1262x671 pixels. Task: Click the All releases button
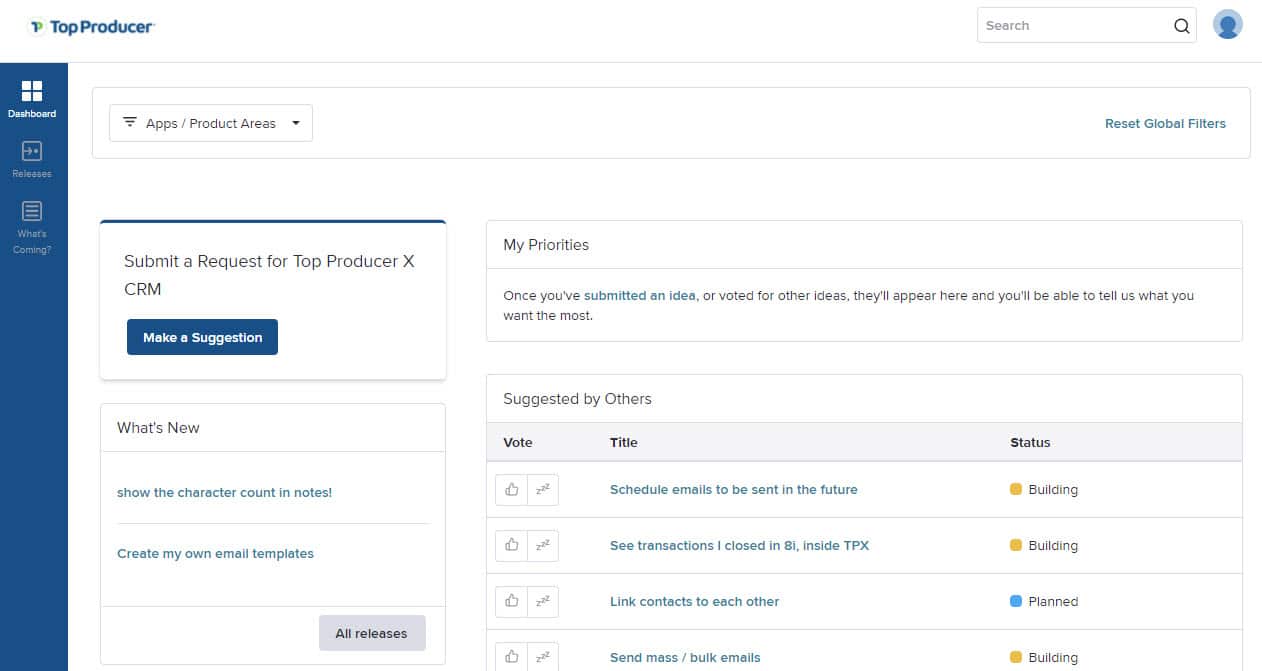pos(371,633)
